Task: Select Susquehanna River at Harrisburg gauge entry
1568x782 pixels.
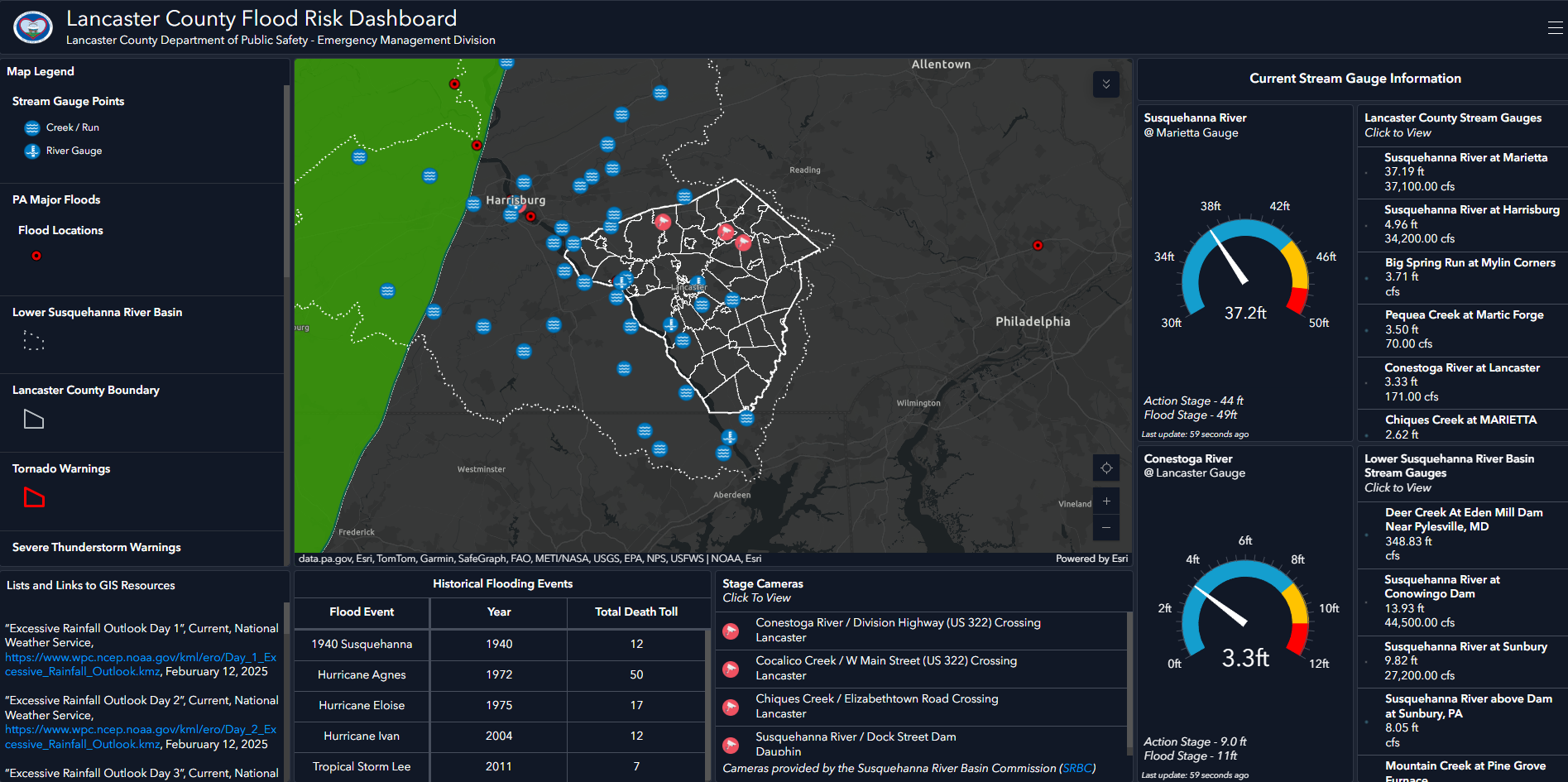Action: pyautogui.click(x=1470, y=224)
